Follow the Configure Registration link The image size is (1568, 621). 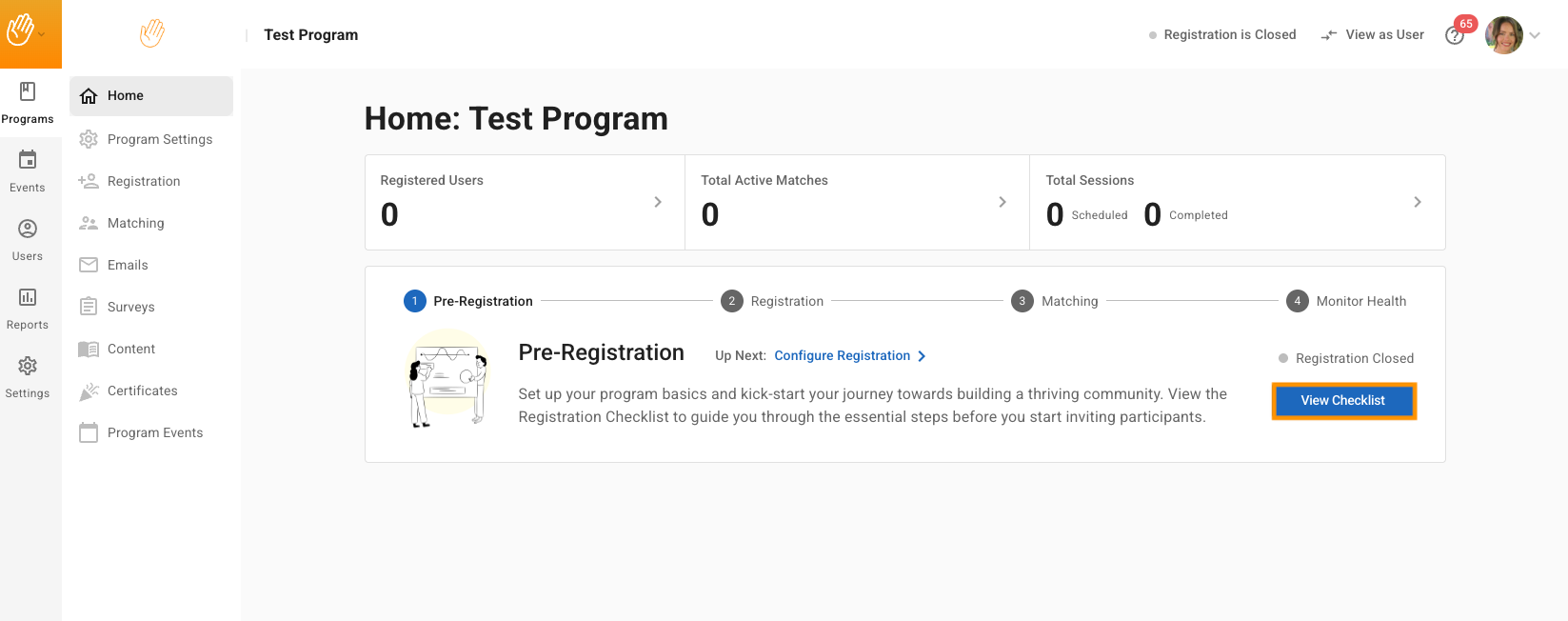(x=843, y=355)
